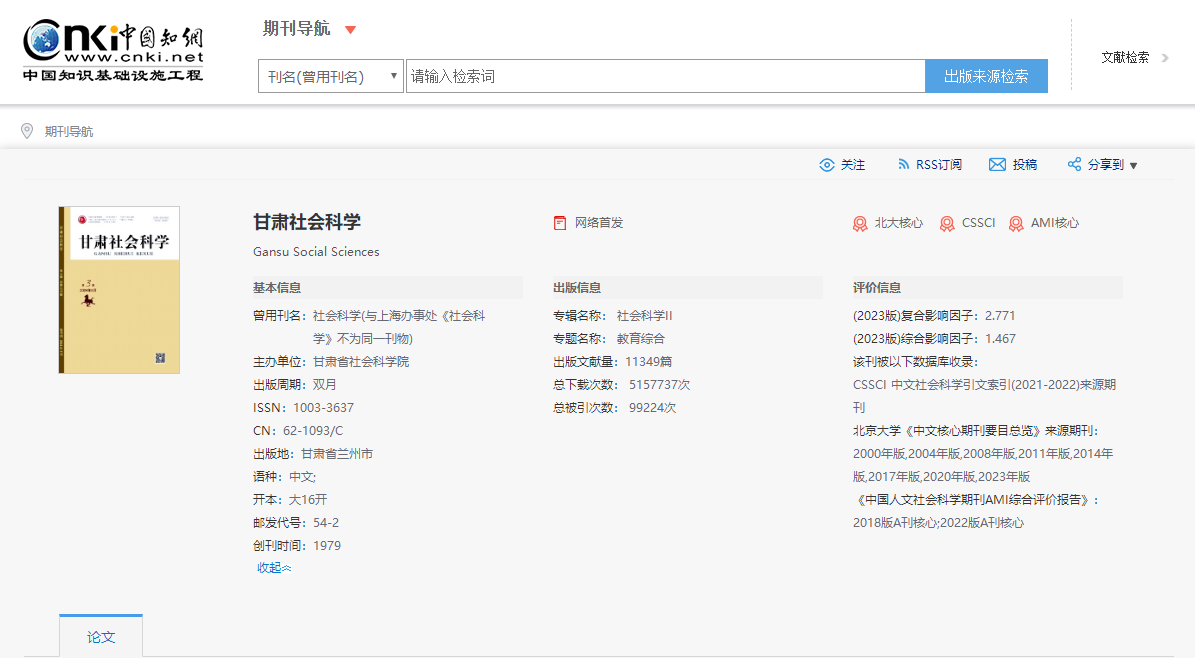Click the 期刊导航 header title
The image size is (1195, 658).
pyautogui.click(x=296, y=29)
